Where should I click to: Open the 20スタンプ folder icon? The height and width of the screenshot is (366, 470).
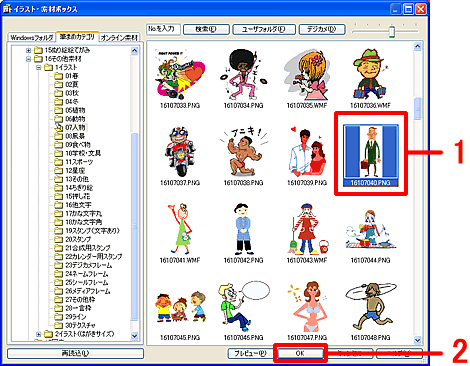pyautogui.click(x=58, y=239)
